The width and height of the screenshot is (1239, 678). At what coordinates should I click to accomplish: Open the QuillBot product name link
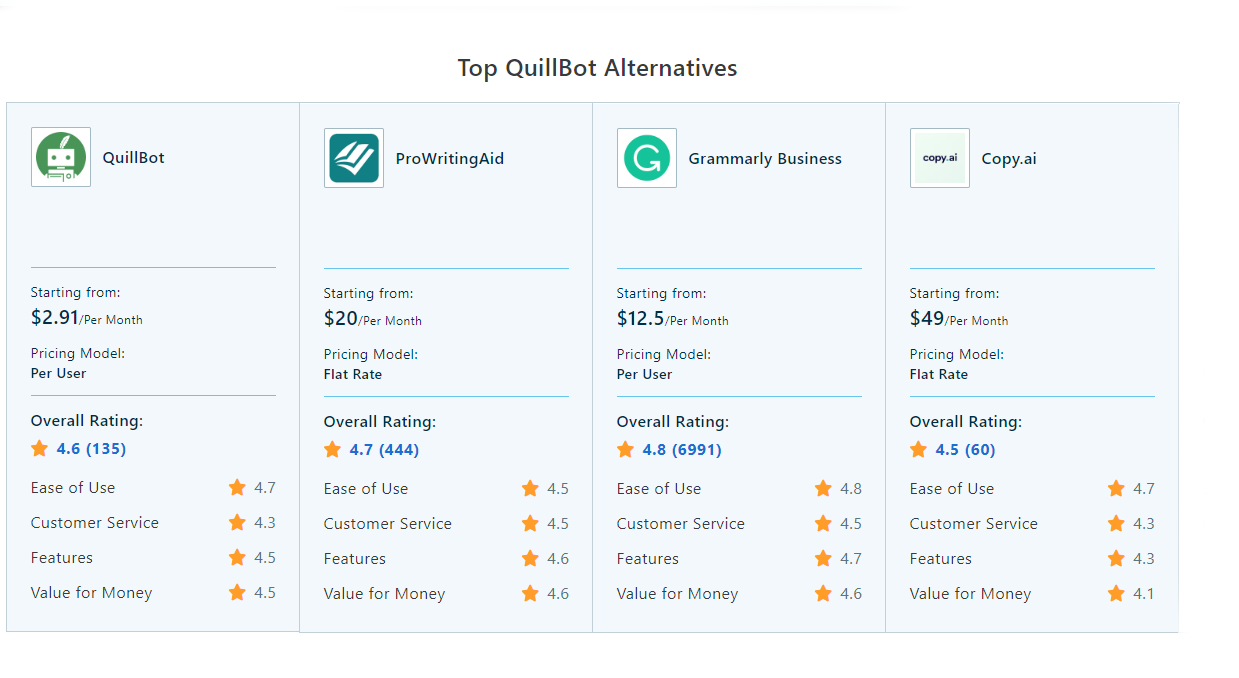tap(133, 158)
